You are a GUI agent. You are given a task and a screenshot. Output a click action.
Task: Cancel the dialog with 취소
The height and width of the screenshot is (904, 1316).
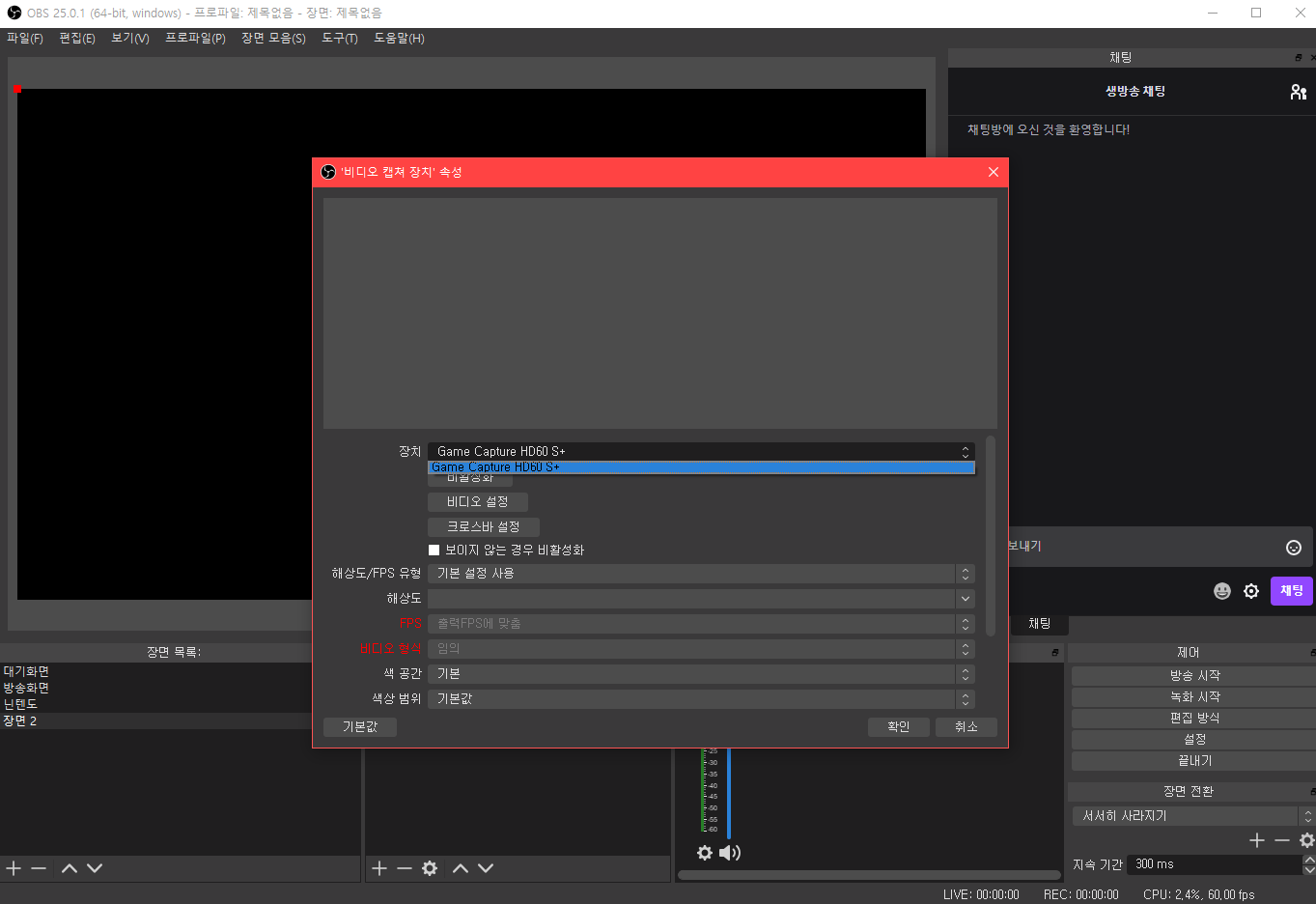[966, 727]
